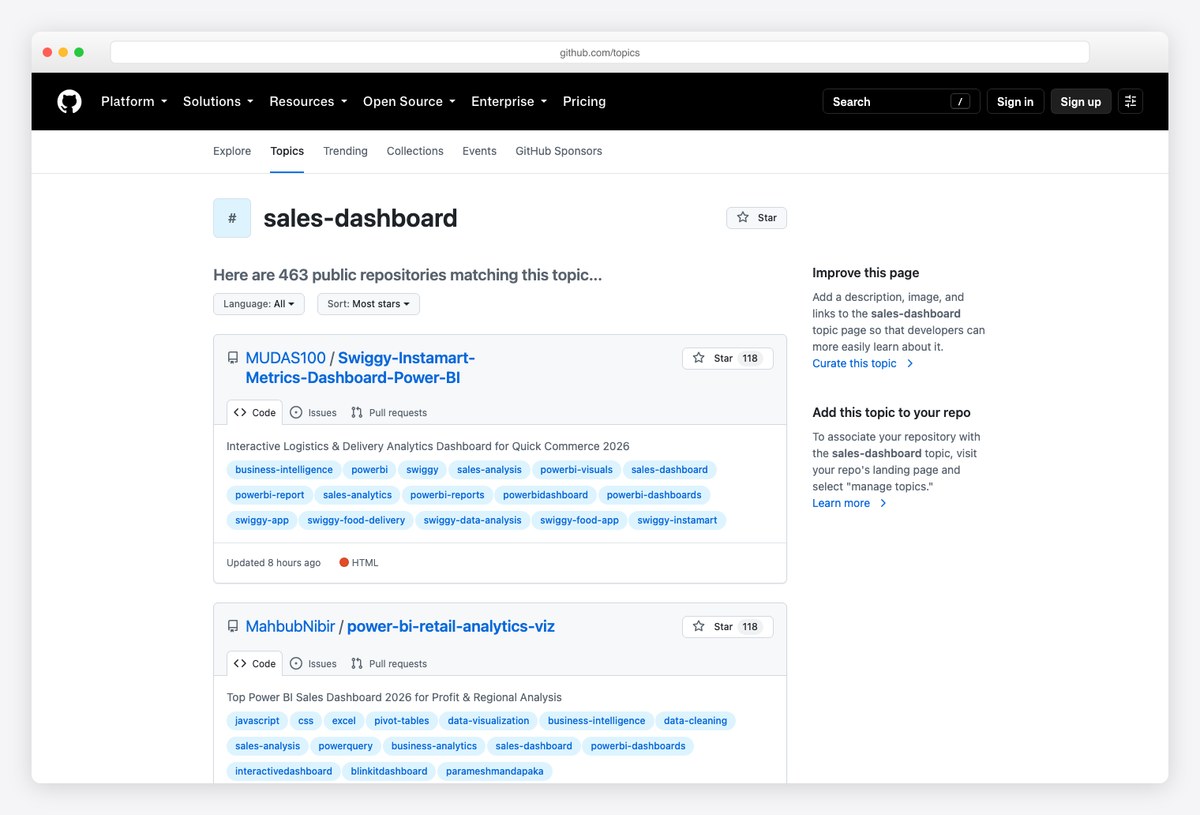Screen dimensions: 1200x815
Task: Click the Sign in button
Action: pos(1015,101)
